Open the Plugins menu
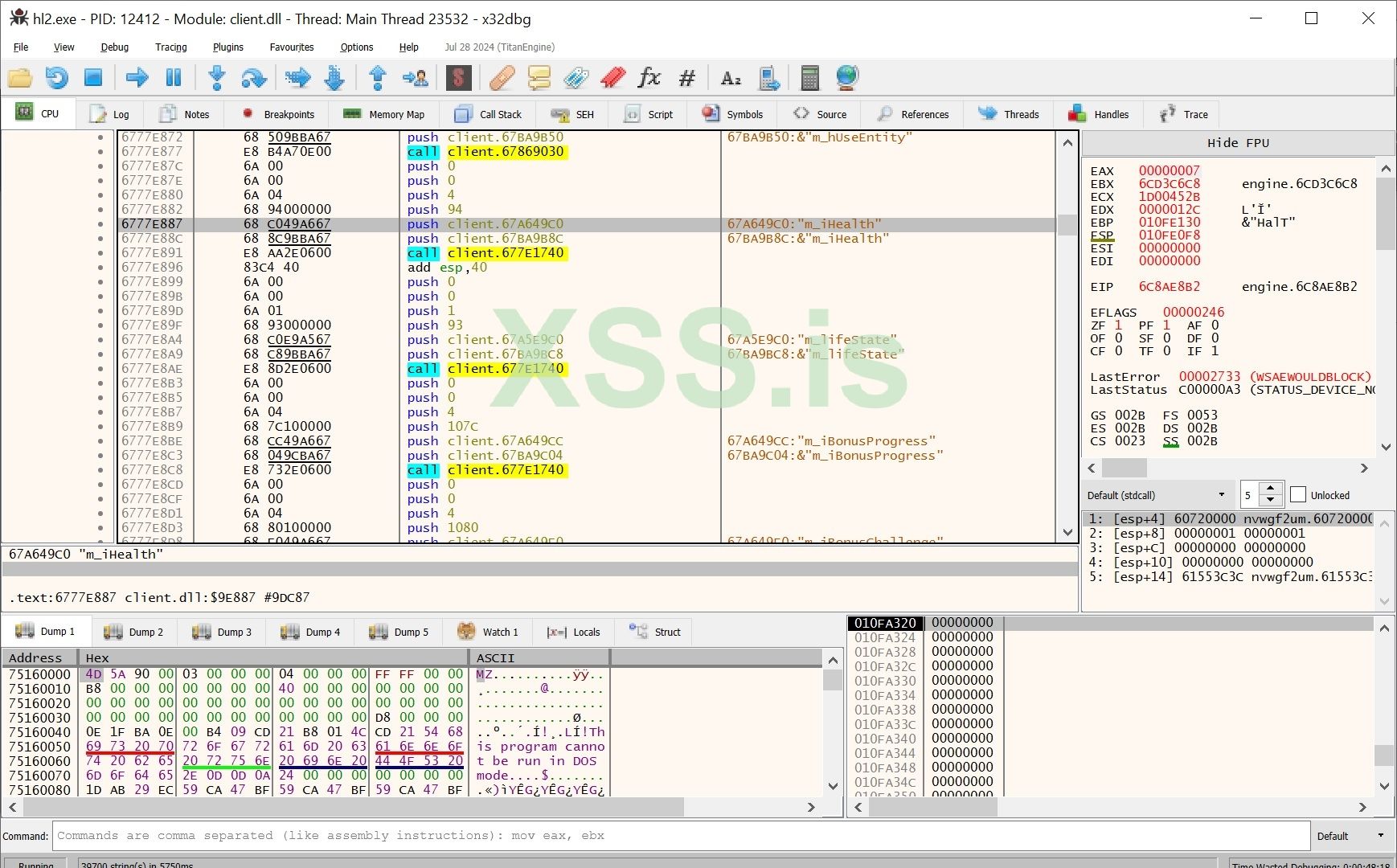Viewport: 1397px width, 868px height. [227, 47]
